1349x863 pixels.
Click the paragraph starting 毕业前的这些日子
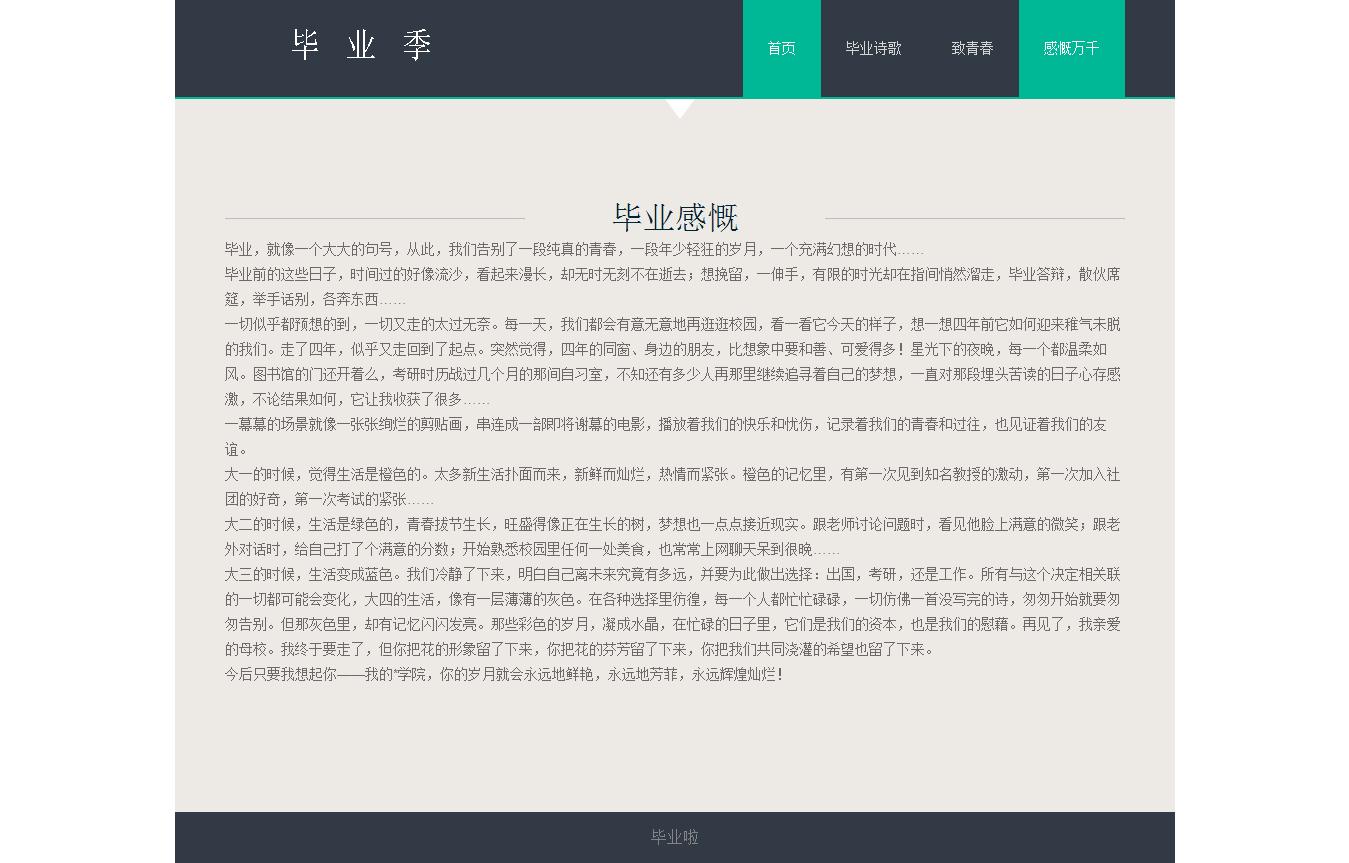[x=672, y=286]
